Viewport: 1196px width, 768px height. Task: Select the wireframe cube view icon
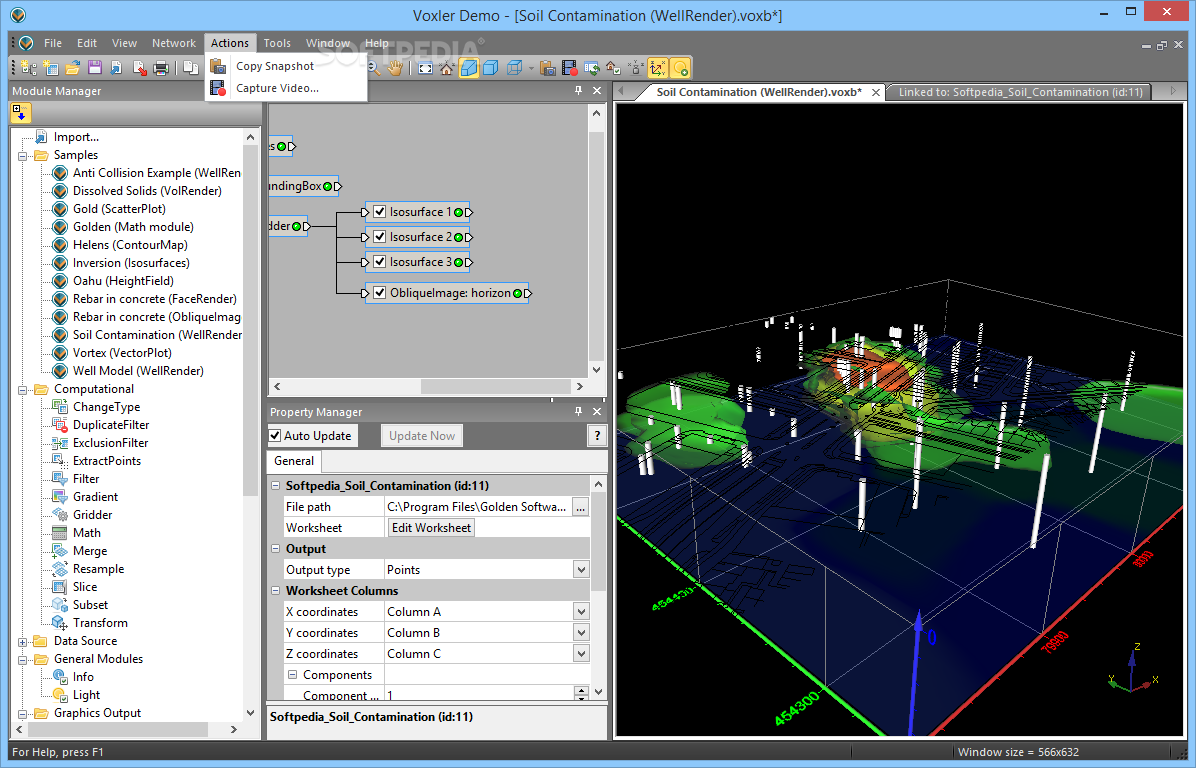515,68
